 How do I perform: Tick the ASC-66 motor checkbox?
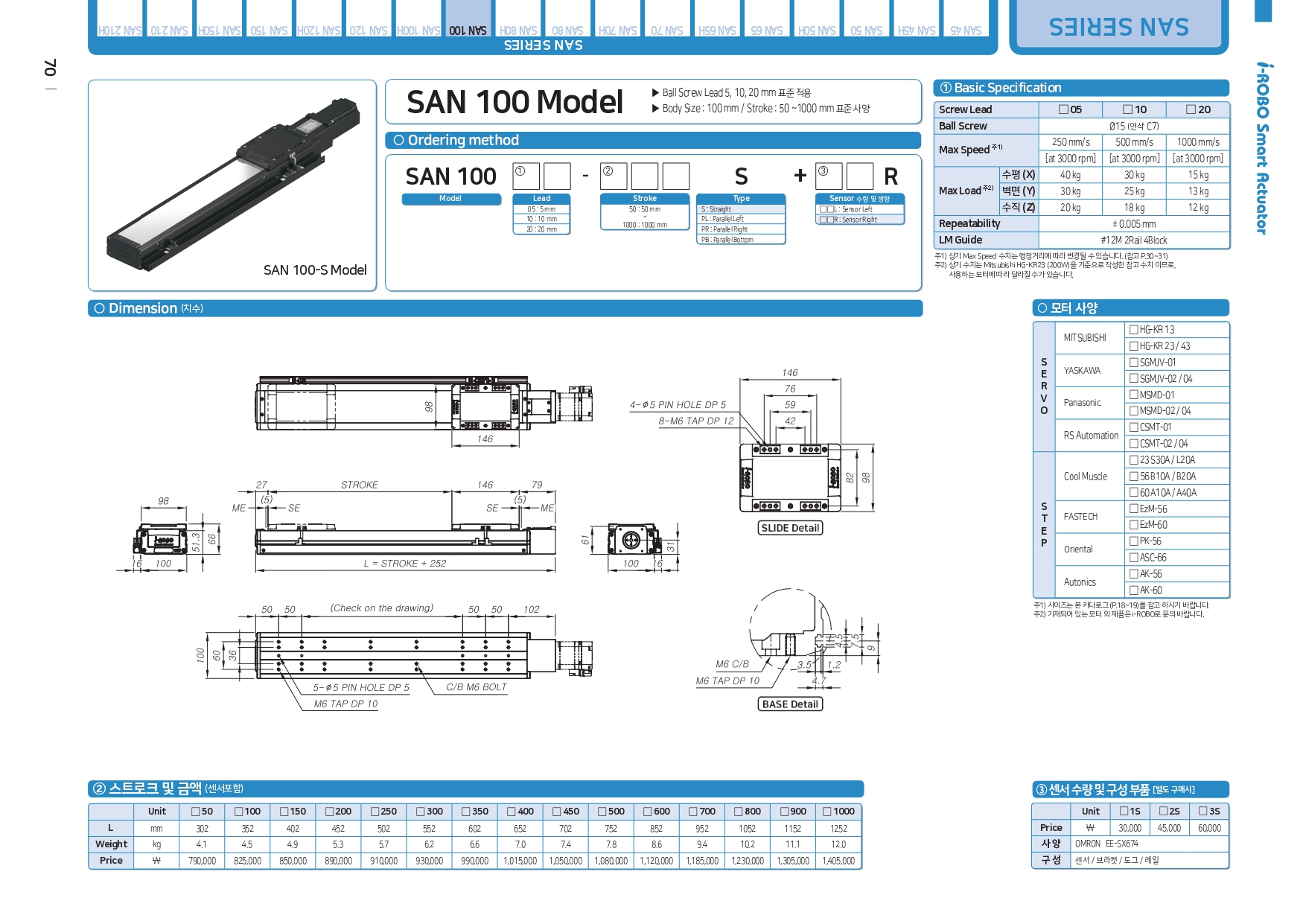tap(1133, 557)
